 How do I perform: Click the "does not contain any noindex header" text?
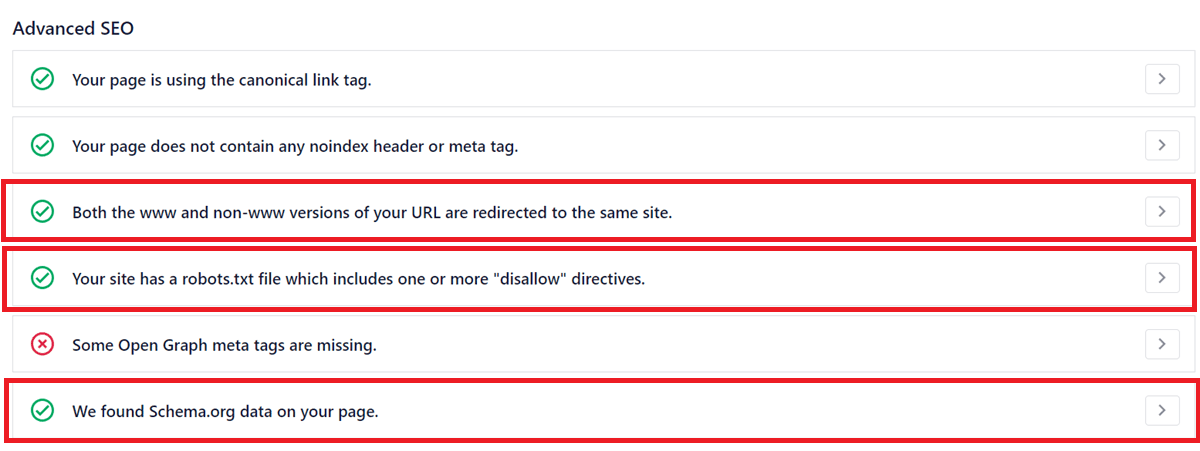[295, 146]
